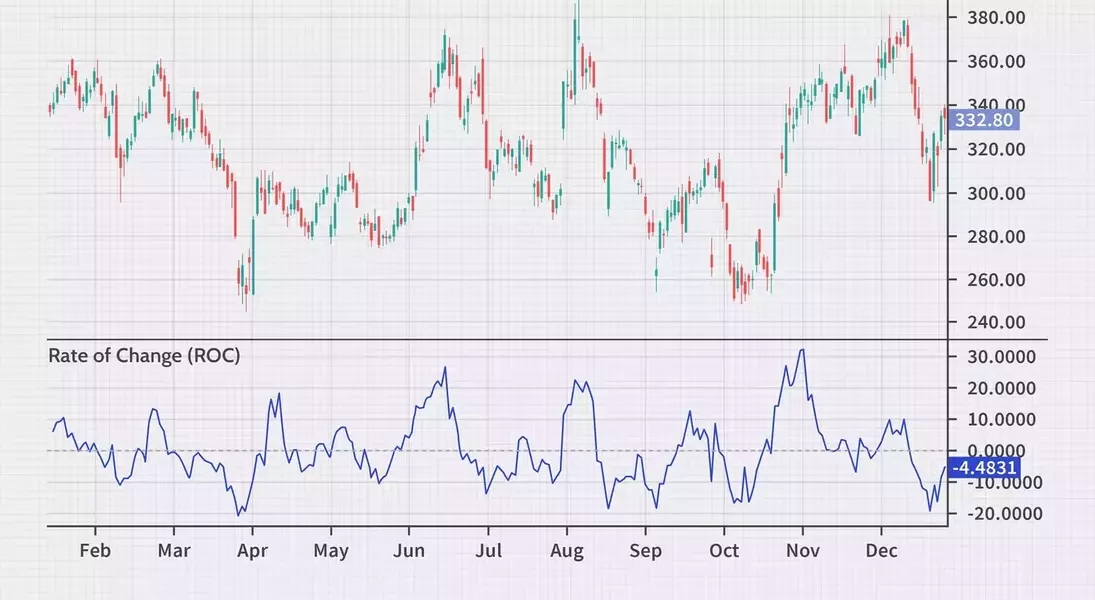
Task: Click the 300.00 price axis label
Action: pos(997,193)
